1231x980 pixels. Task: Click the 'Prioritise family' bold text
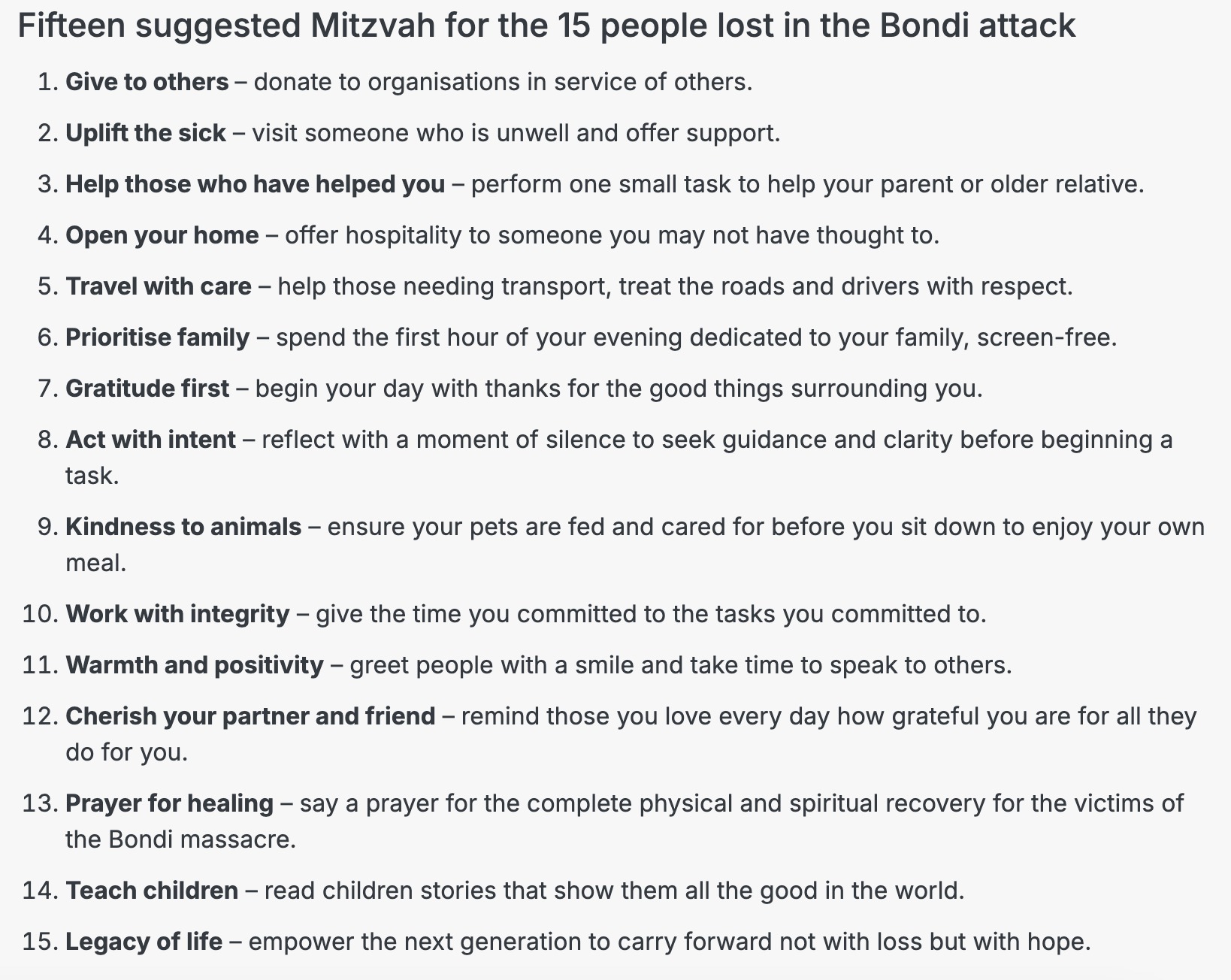pyautogui.click(x=158, y=337)
